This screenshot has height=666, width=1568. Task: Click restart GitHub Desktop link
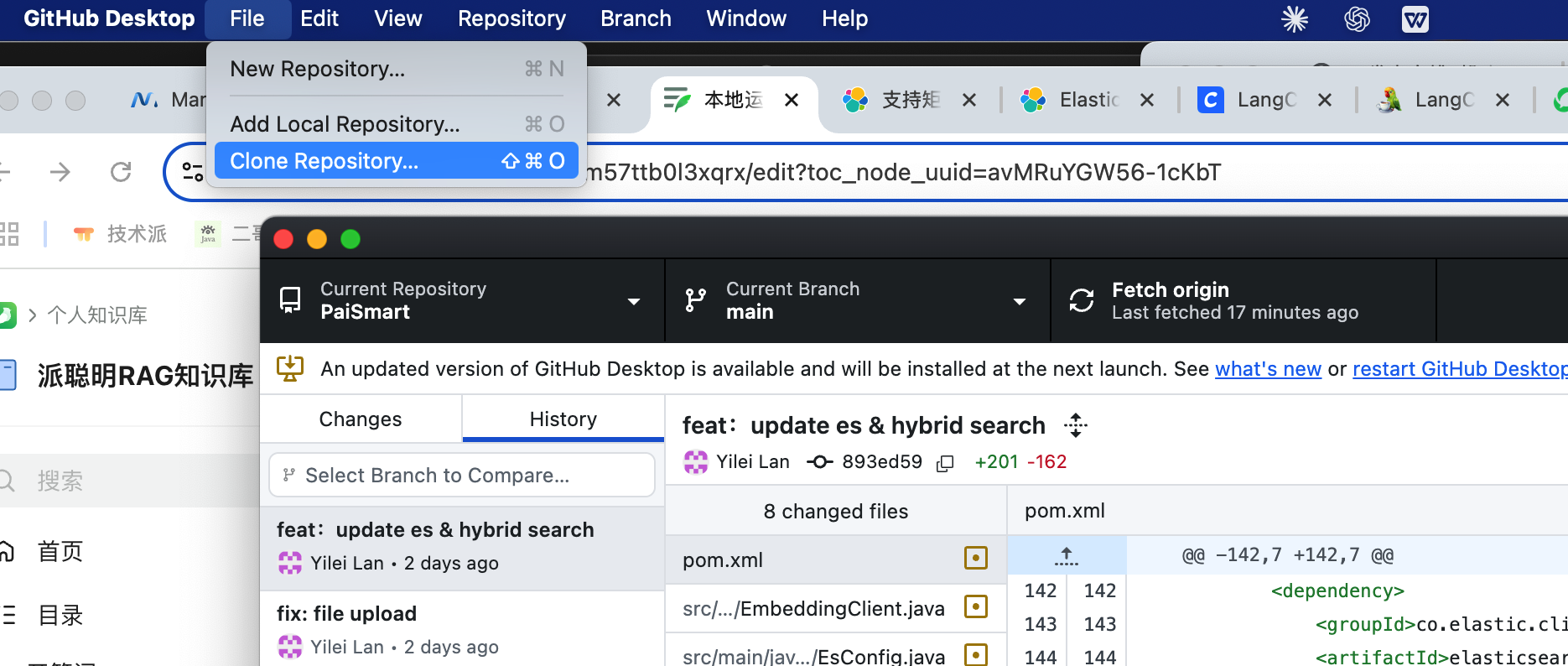point(1459,369)
